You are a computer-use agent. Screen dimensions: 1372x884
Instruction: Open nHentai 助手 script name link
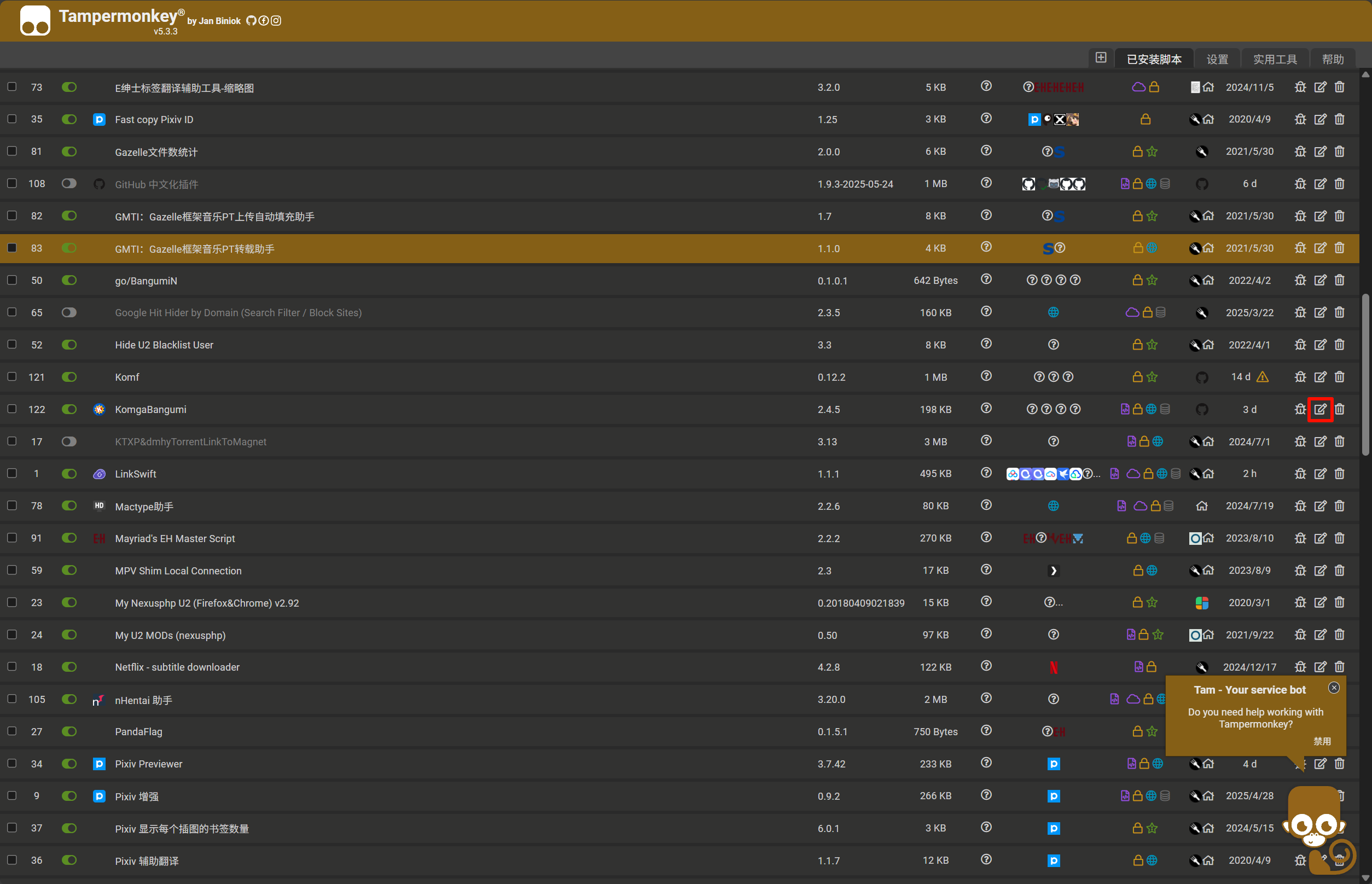coord(143,700)
